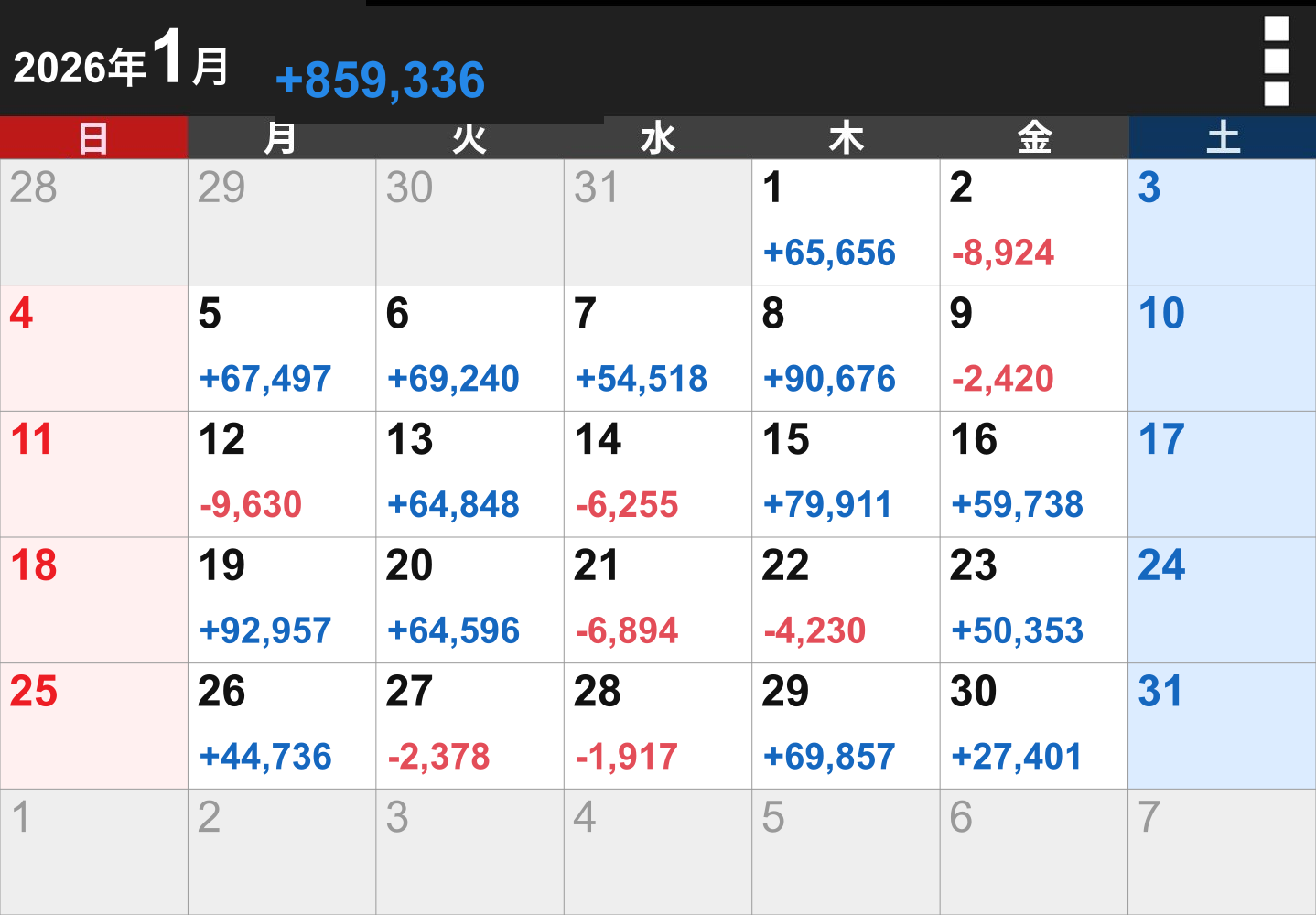
Task: Select Saturday January 31 cell
Action: point(1223,726)
